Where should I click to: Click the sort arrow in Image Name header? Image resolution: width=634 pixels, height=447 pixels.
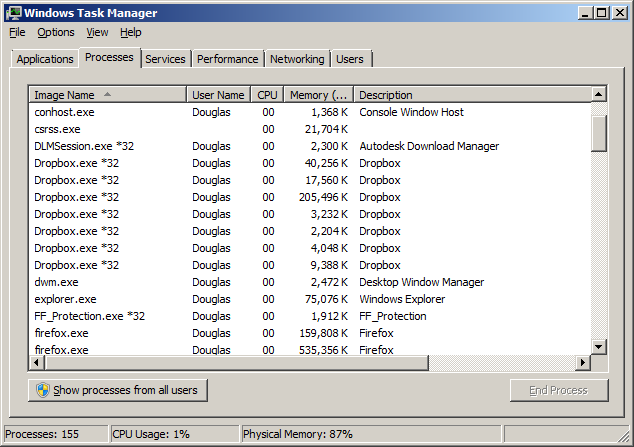107,95
